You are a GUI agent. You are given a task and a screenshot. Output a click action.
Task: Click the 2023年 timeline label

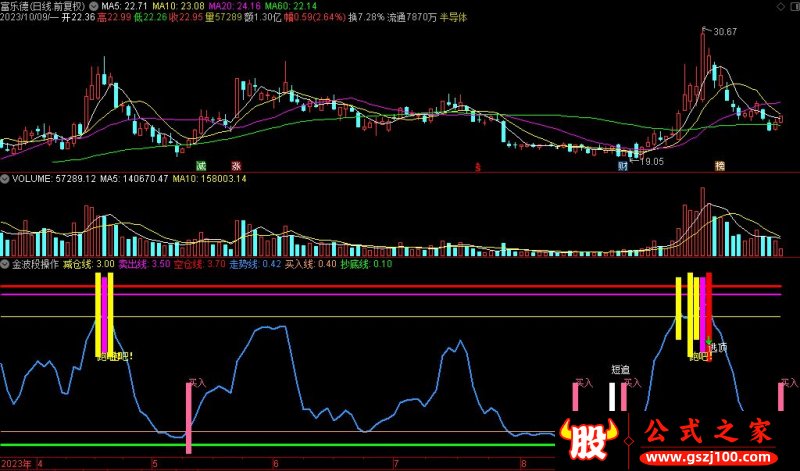[16, 464]
